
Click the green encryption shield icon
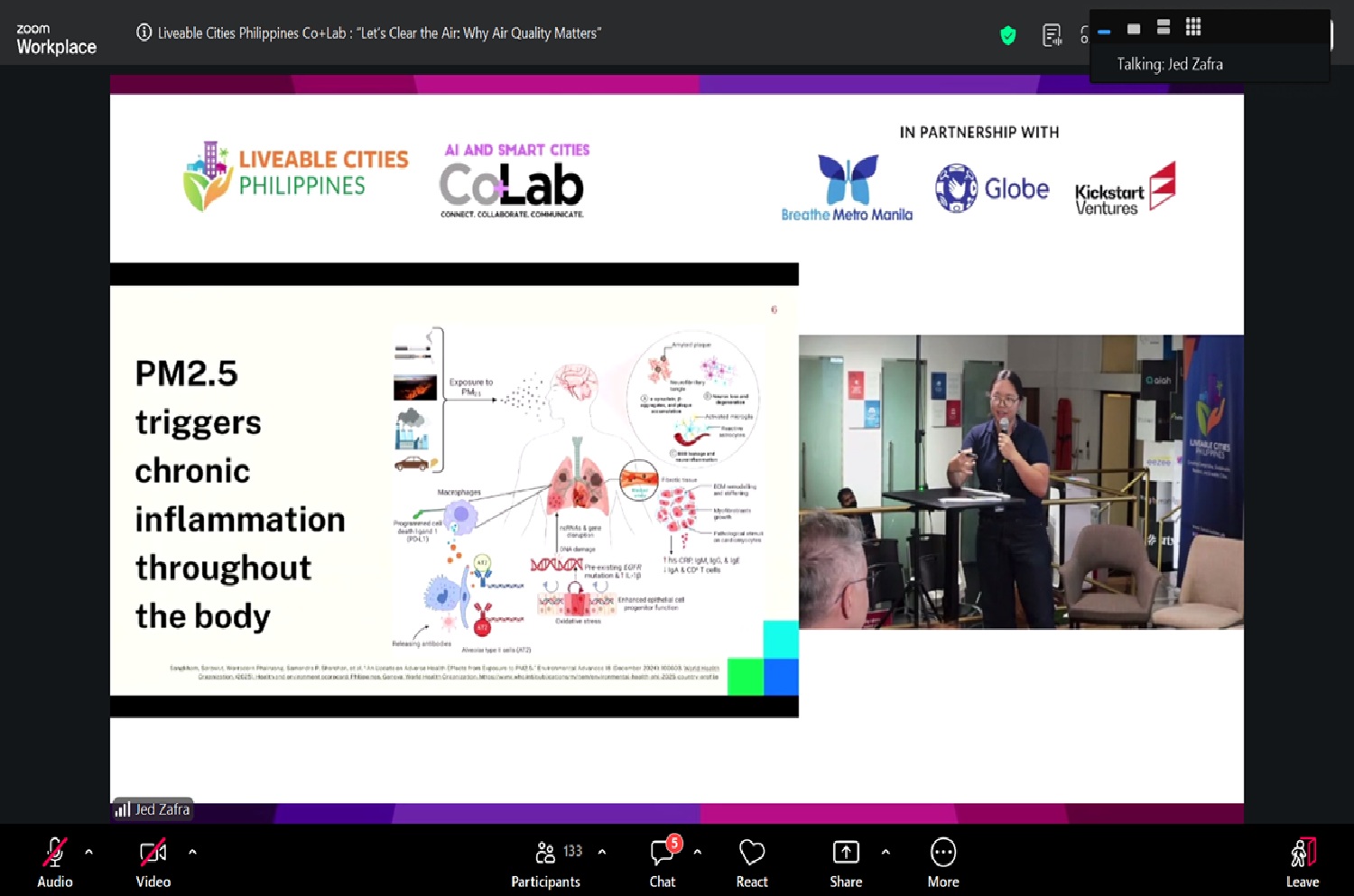coord(1008,35)
